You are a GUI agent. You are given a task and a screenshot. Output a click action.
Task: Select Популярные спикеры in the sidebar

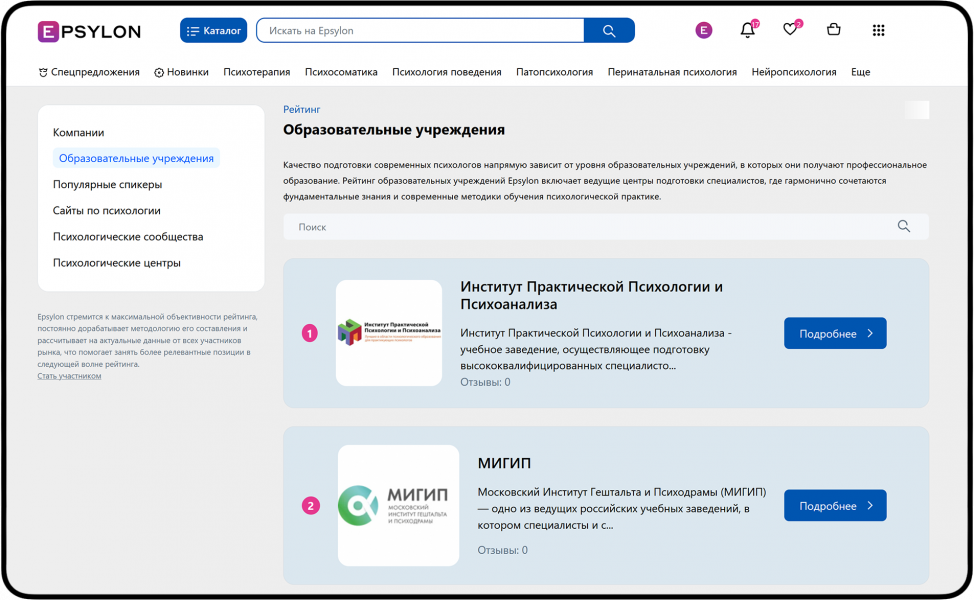tap(107, 184)
